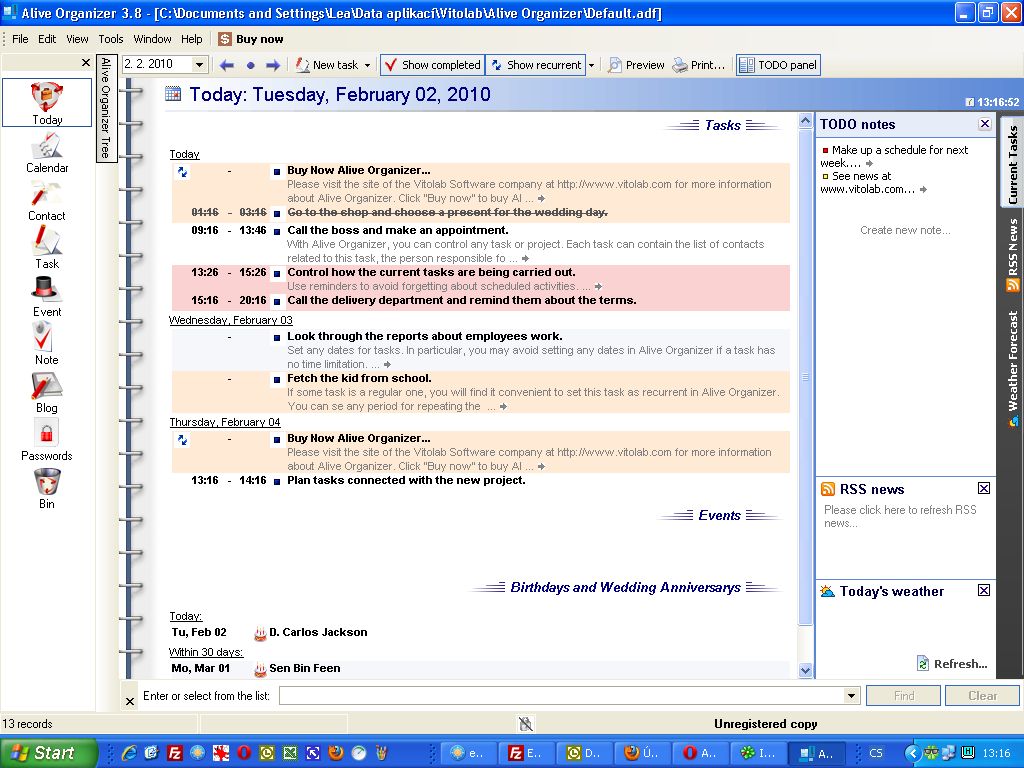Click the calendar icon beside Today heading
This screenshot has width=1024, height=768.
(x=173, y=93)
